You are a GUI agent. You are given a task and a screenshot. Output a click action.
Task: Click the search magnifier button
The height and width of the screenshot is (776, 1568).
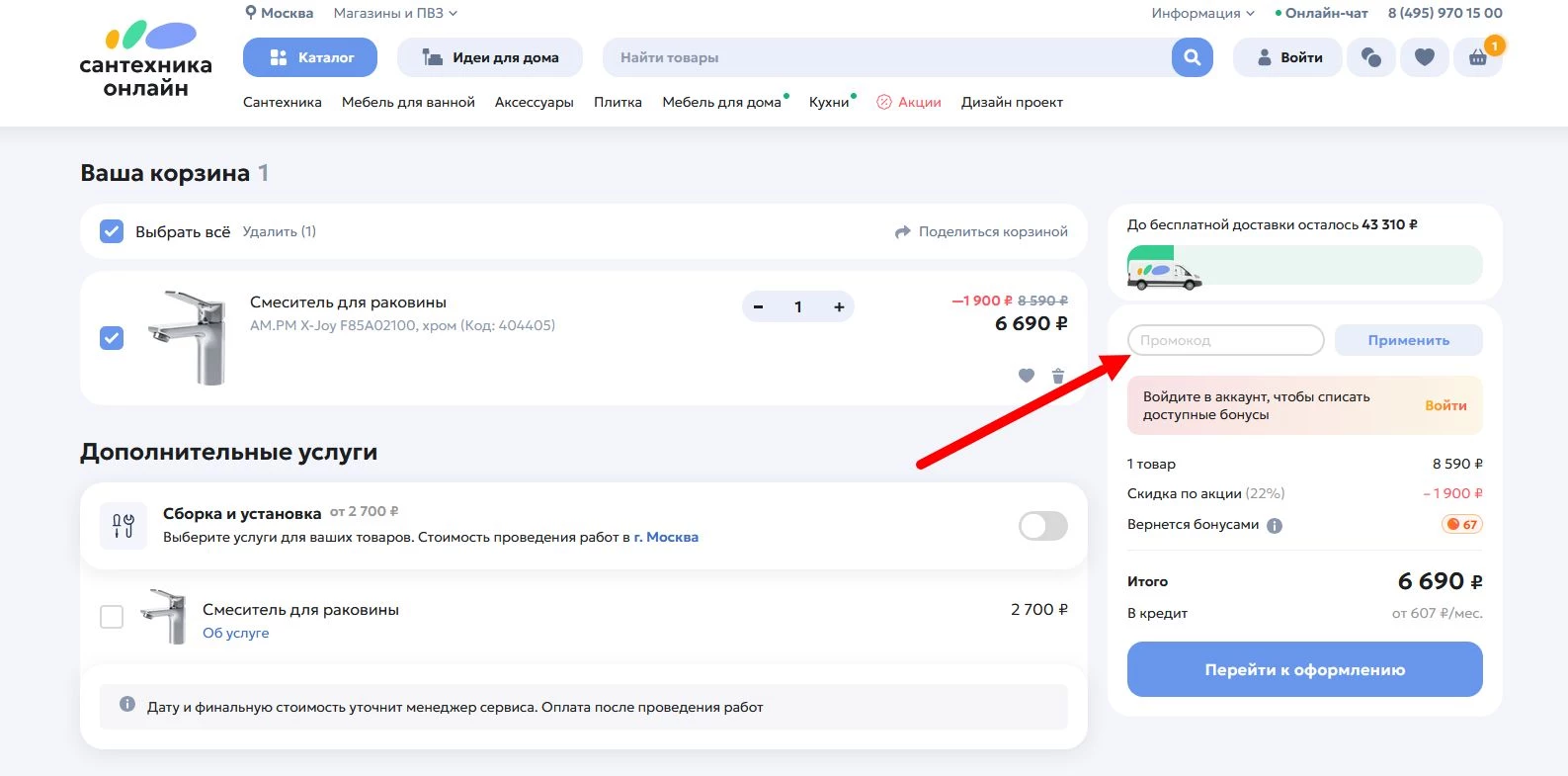(1192, 57)
